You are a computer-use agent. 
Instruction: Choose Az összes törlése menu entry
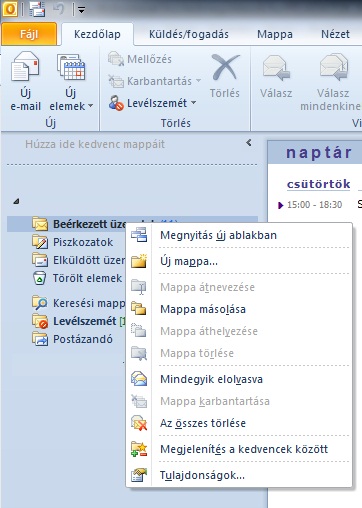click(239, 423)
